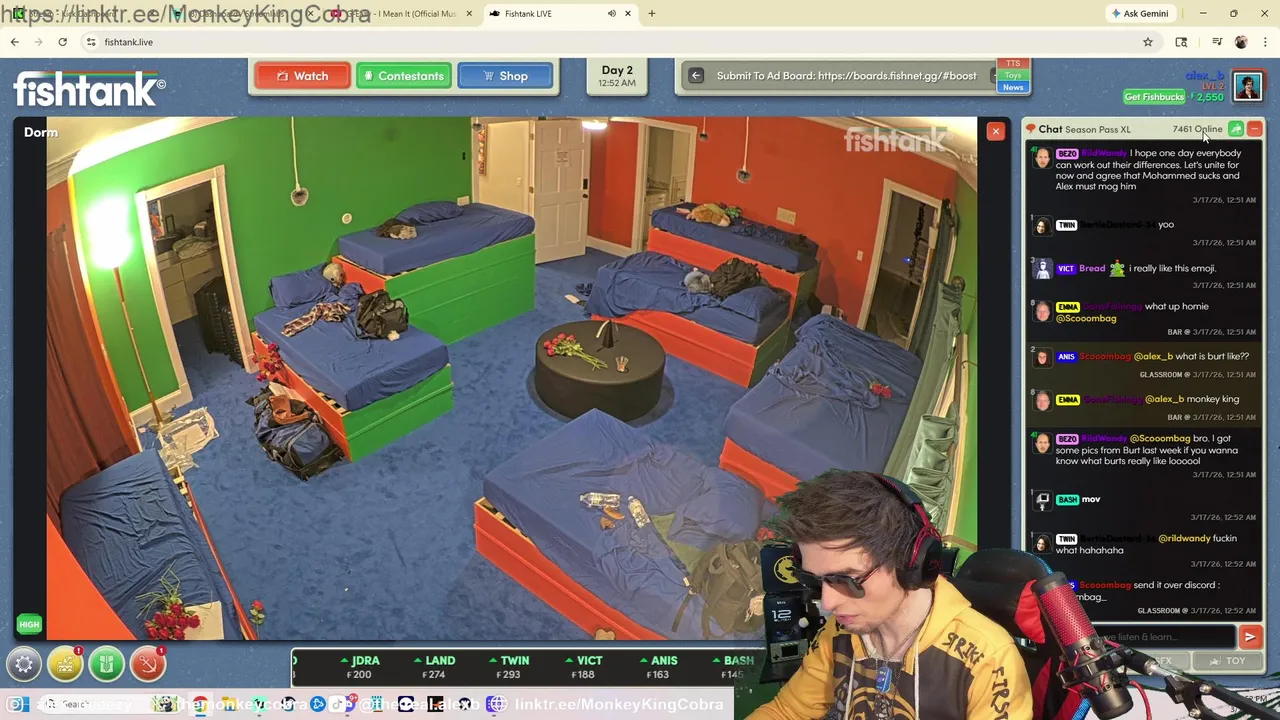Select the News filter tab
The height and width of the screenshot is (720, 1280).
point(1013,87)
